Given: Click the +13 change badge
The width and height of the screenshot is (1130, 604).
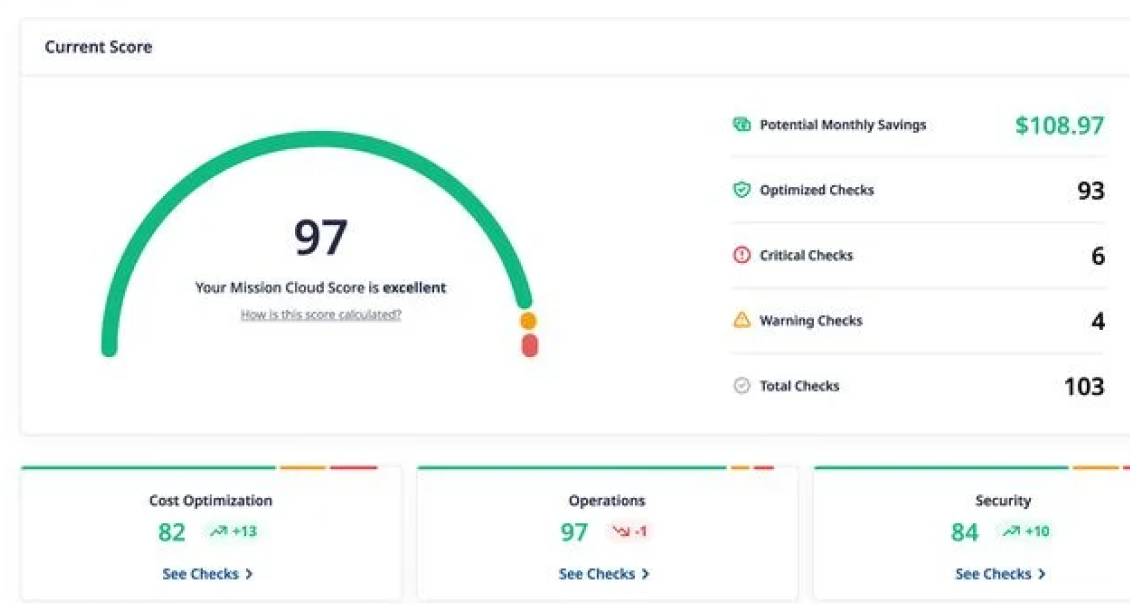Looking at the screenshot, I should pyautogui.click(x=232, y=531).
